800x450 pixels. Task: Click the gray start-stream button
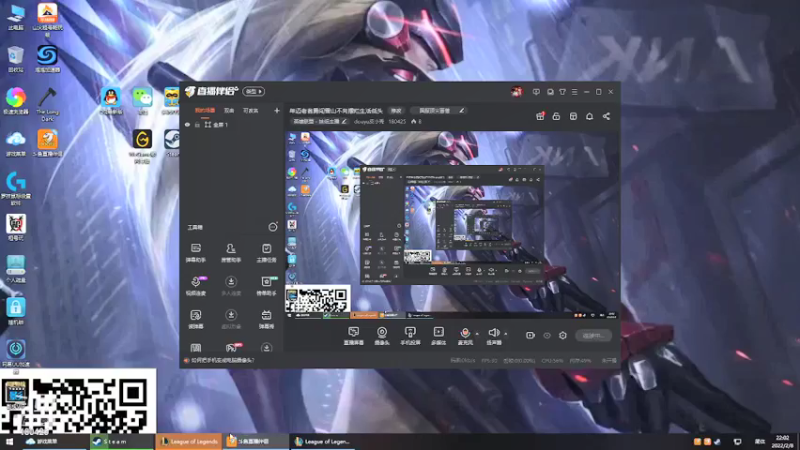[593, 335]
